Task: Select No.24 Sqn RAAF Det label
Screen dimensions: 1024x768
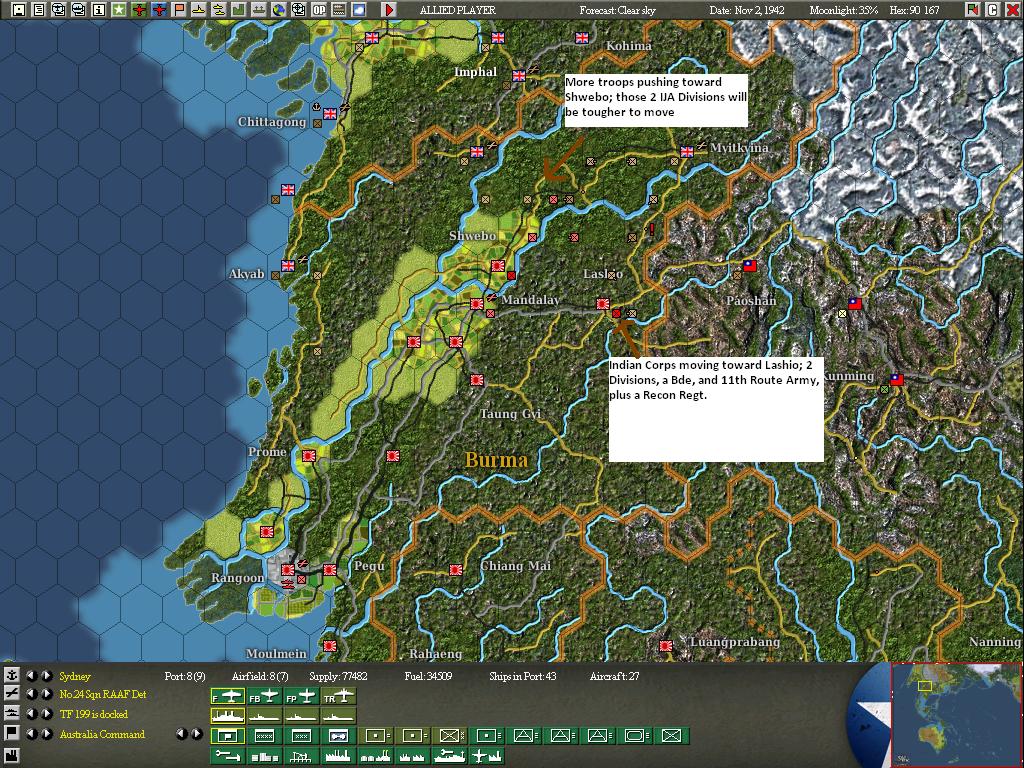Action: (103, 695)
